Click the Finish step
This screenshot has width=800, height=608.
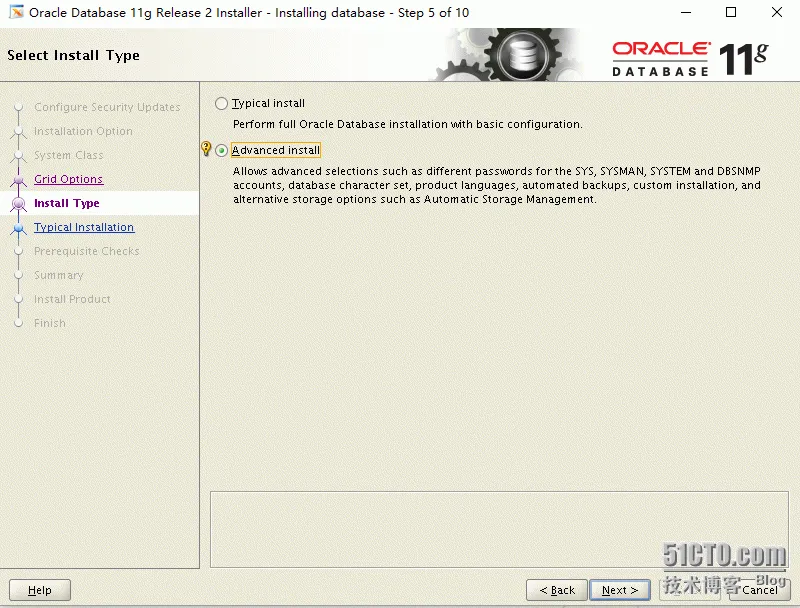pos(49,323)
